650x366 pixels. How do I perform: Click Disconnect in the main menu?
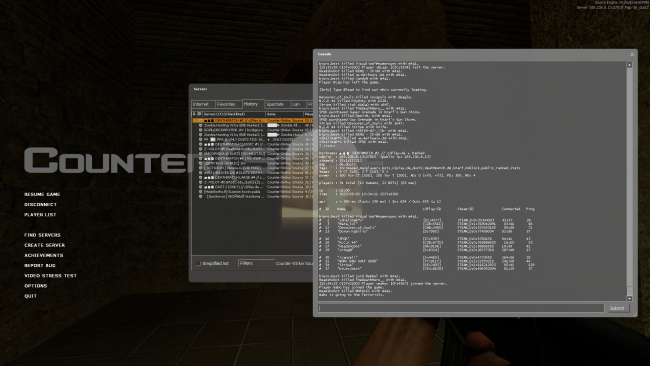tap(40, 205)
